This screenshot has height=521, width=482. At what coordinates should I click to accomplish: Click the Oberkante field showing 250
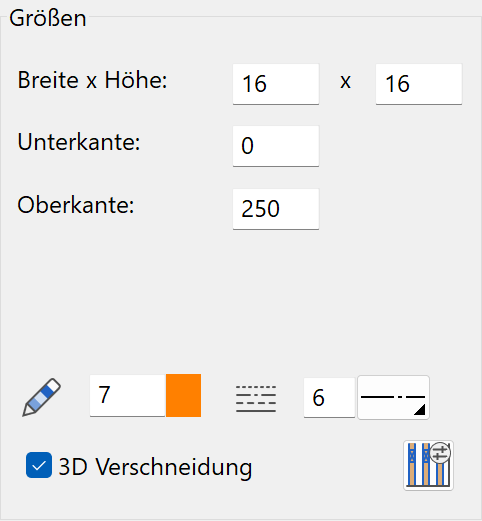click(276, 209)
